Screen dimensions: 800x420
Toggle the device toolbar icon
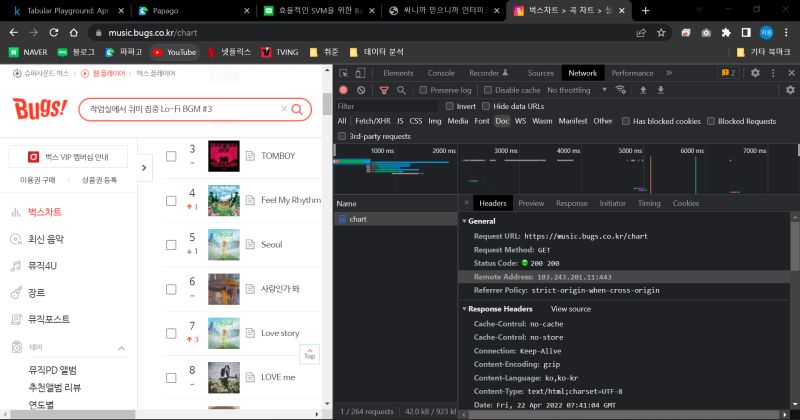(x=360, y=73)
